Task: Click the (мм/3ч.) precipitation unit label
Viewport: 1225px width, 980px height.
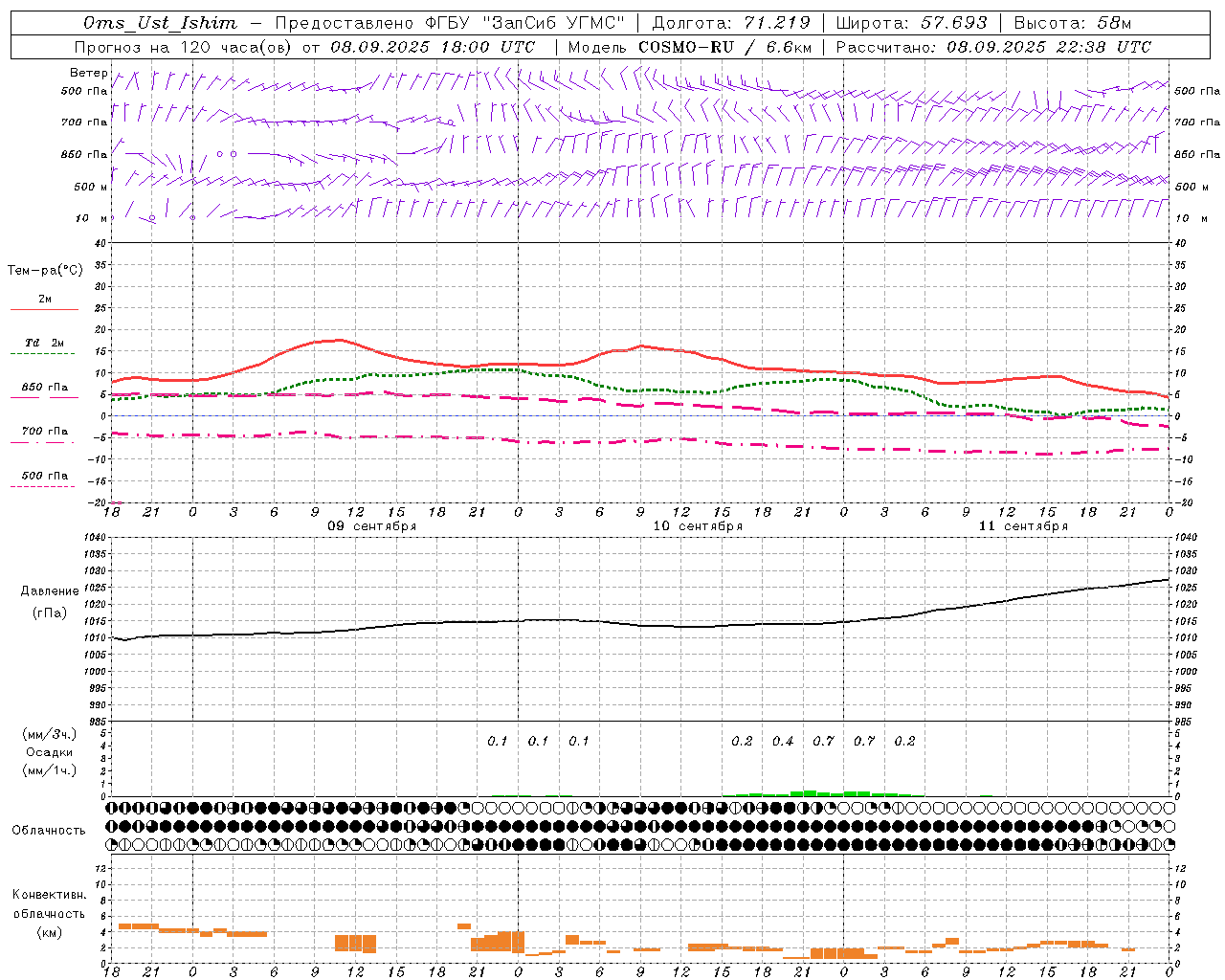Action: [x=50, y=734]
